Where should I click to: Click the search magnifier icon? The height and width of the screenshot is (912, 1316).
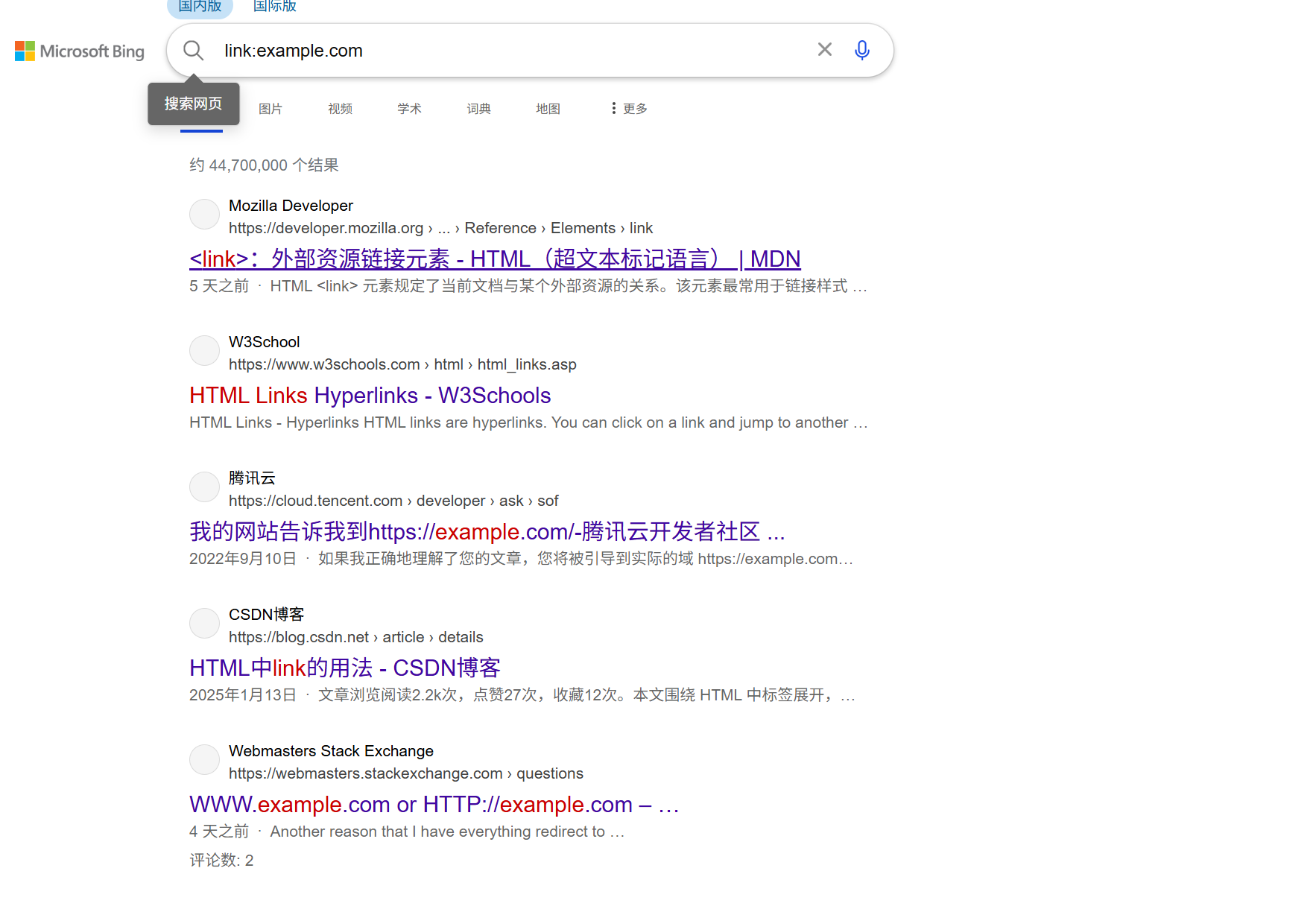193,50
